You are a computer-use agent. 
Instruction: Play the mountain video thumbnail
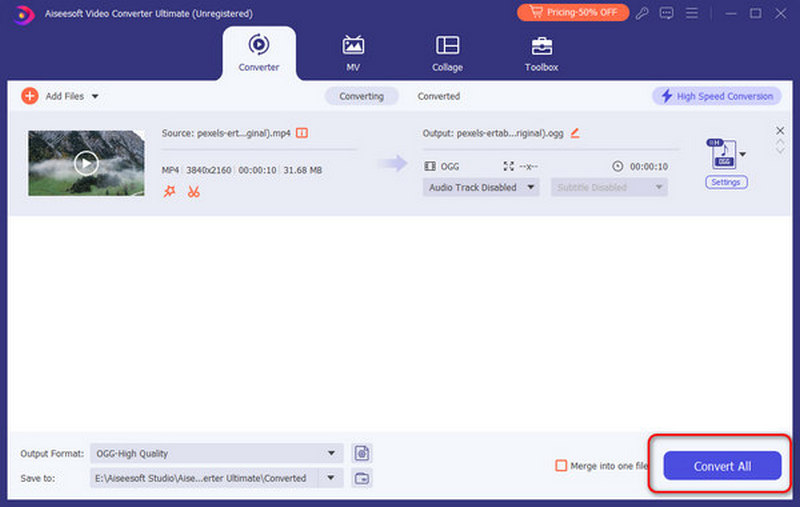coord(86,163)
